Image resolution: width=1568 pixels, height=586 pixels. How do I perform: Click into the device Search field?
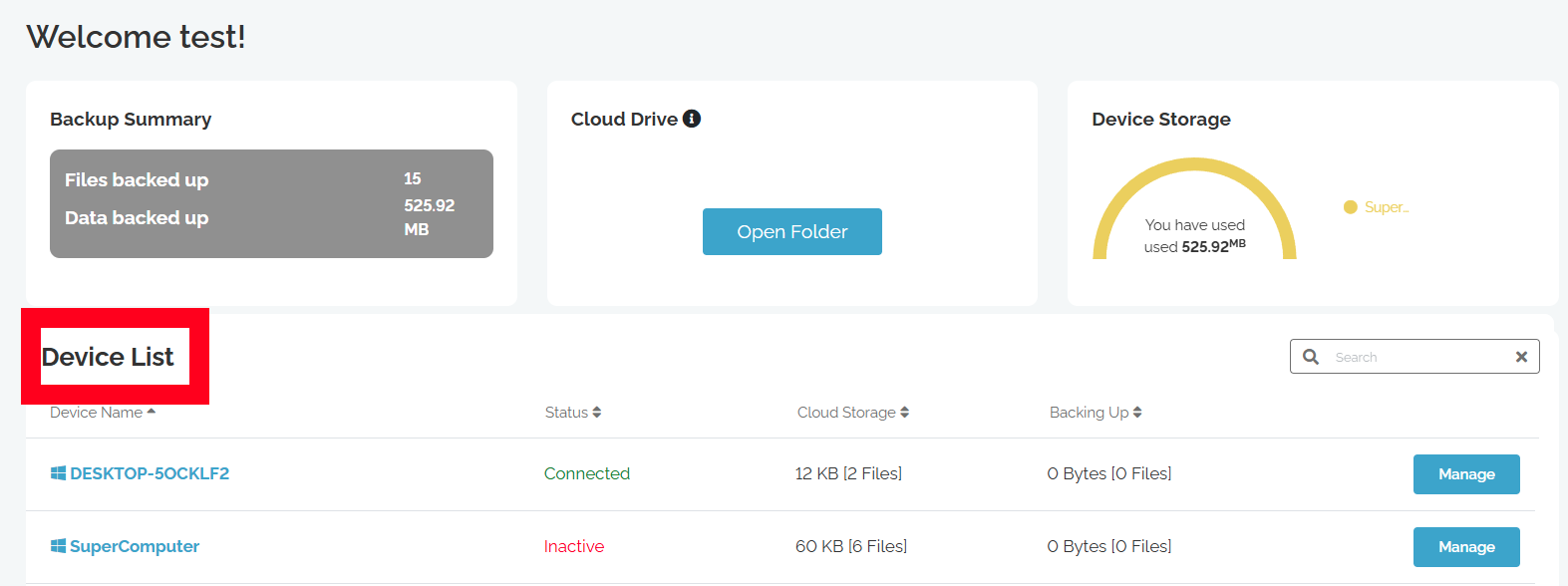coord(1415,357)
